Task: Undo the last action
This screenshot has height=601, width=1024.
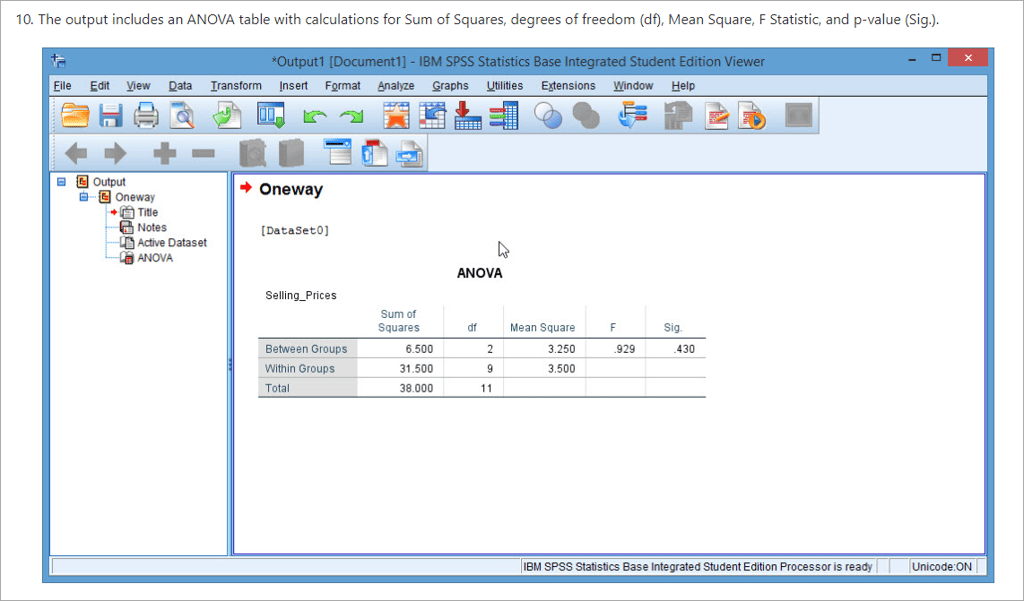Action: tap(314, 115)
